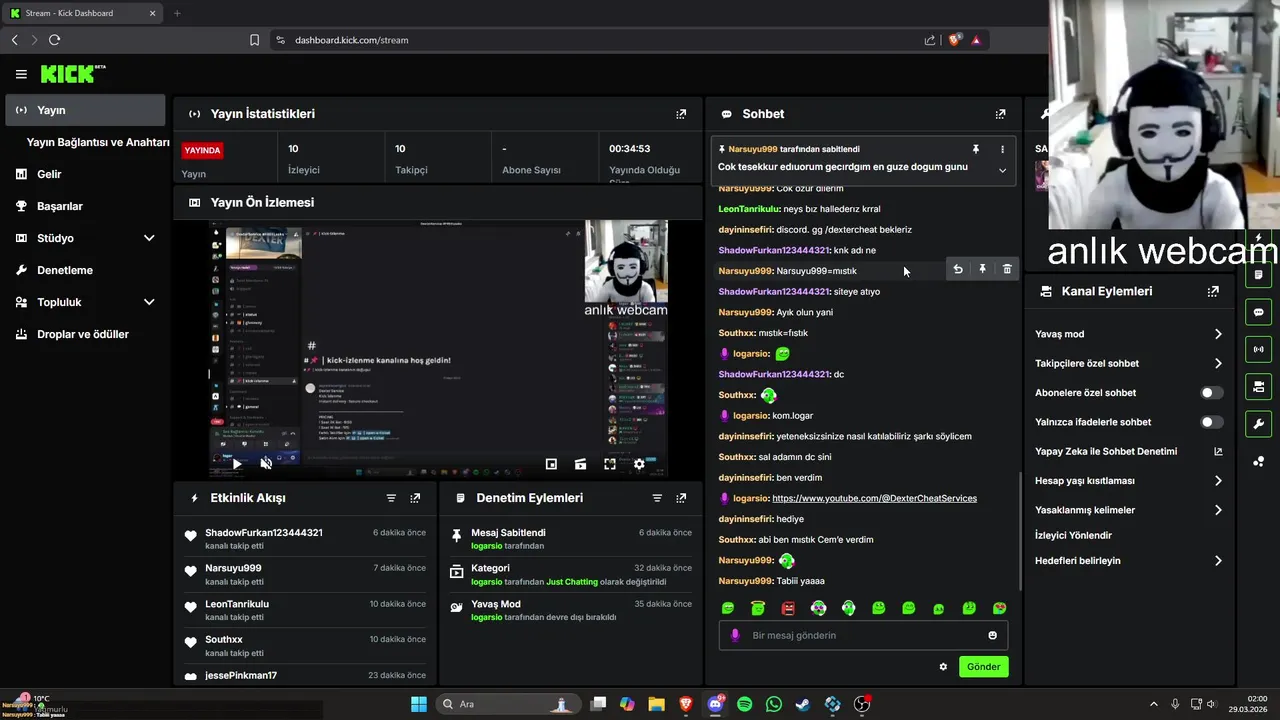
Task: Open Steam from the taskbar
Action: coord(803,704)
